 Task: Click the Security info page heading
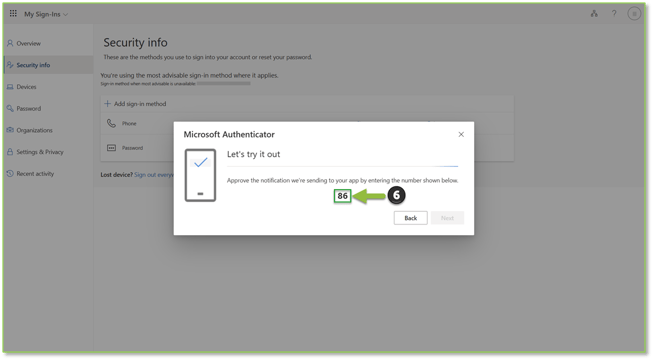pyautogui.click(x=135, y=42)
